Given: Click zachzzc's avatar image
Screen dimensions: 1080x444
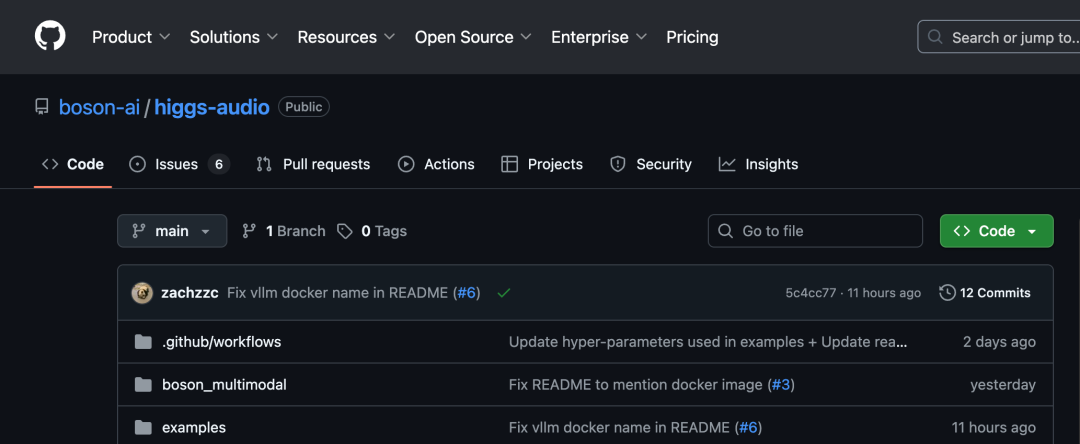Looking at the screenshot, I should coord(142,293).
